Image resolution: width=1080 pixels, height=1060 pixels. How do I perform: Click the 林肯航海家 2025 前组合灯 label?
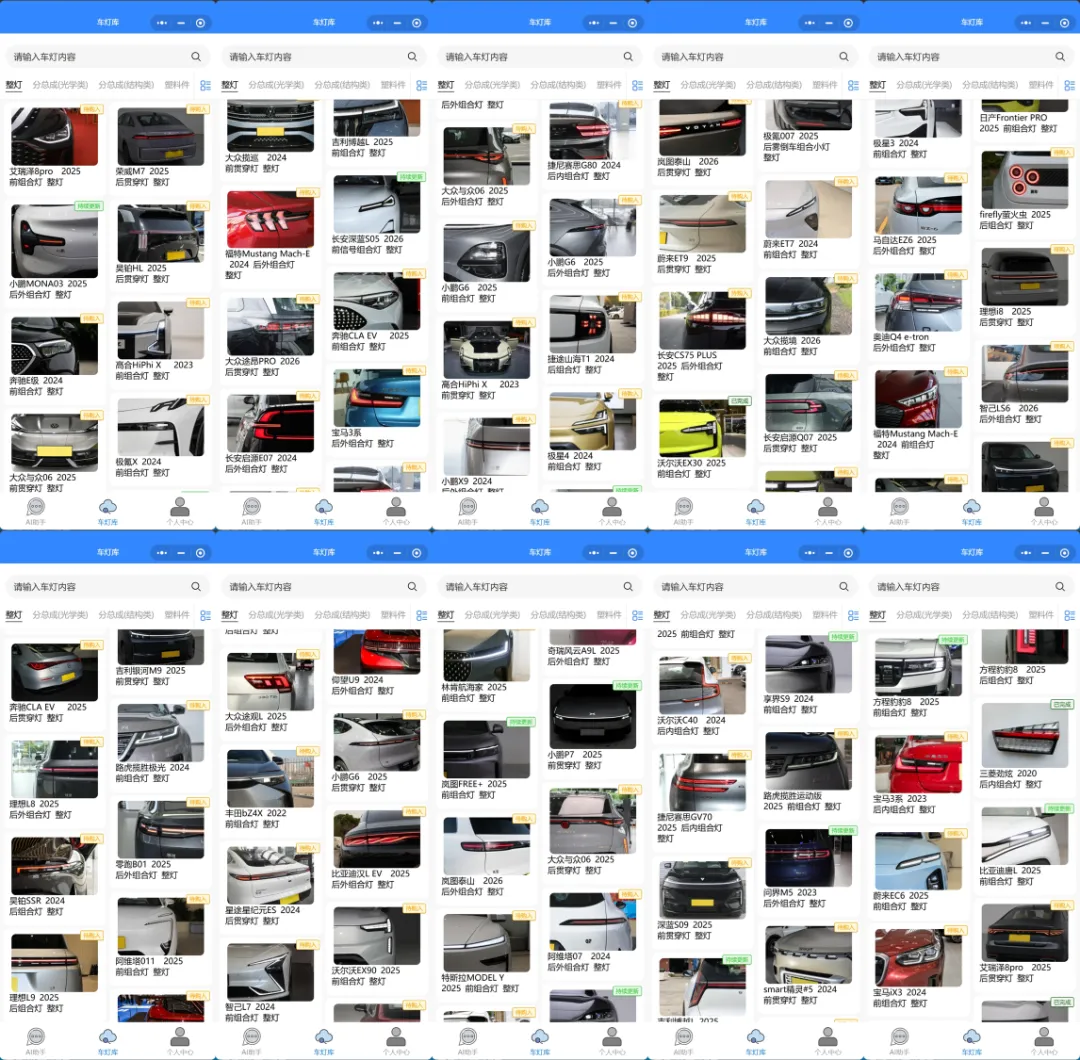tap(474, 692)
